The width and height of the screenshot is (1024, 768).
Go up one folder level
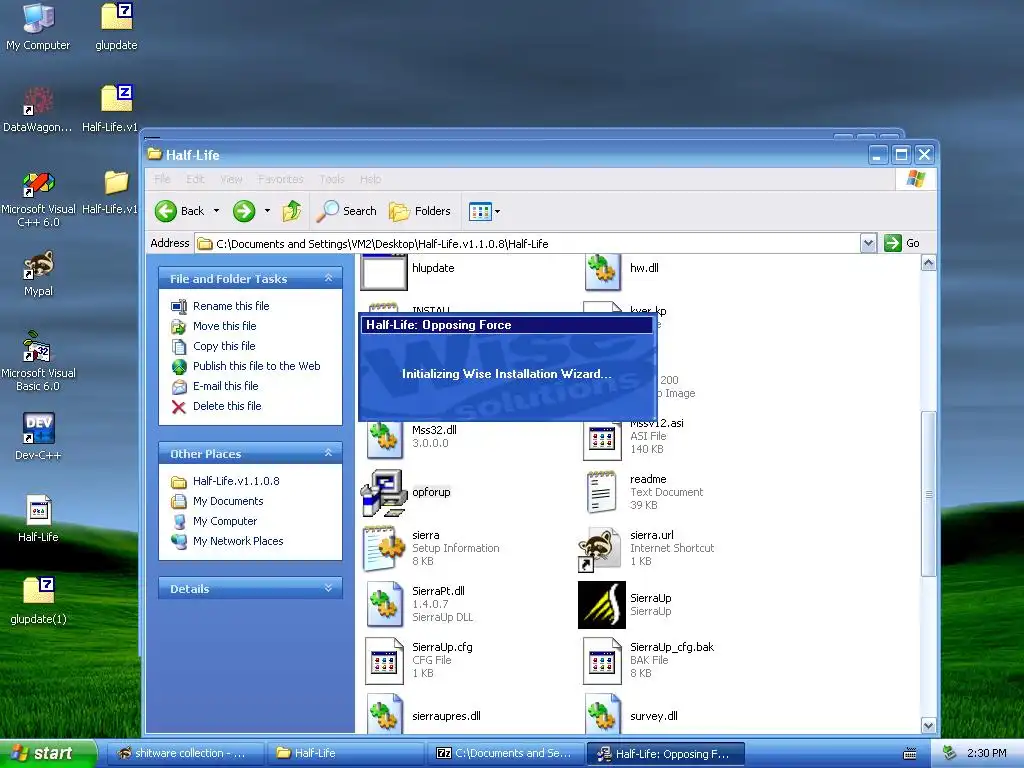pyautogui.click(x=291, y=211)
